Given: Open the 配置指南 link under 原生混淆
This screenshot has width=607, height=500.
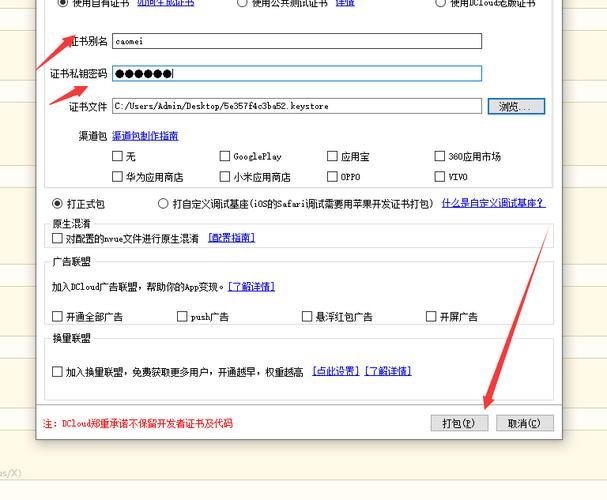Looking at the screenshot, I should (x=231, y=238).
